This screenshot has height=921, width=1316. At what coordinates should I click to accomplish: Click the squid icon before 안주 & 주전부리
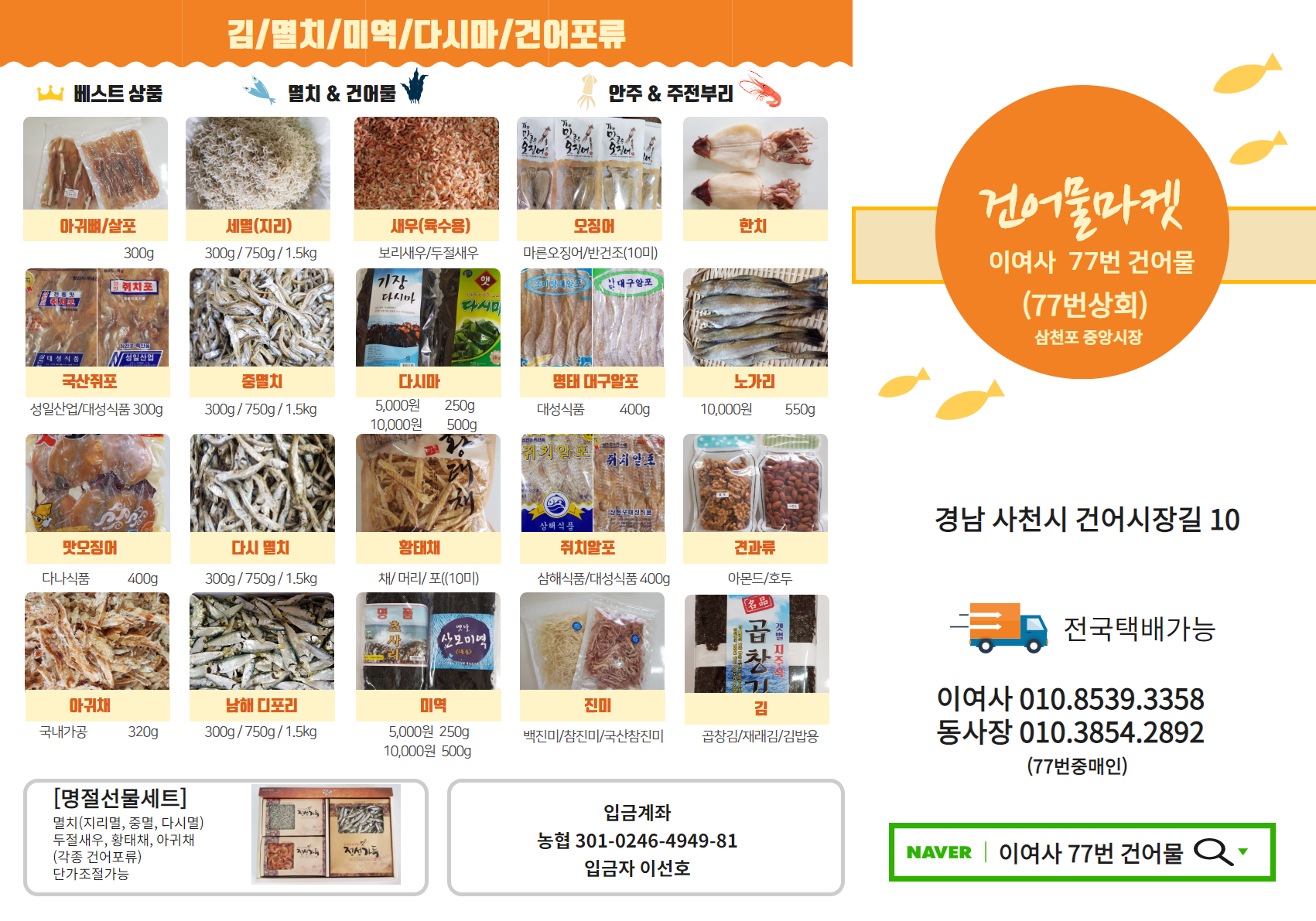coord(586,91)
